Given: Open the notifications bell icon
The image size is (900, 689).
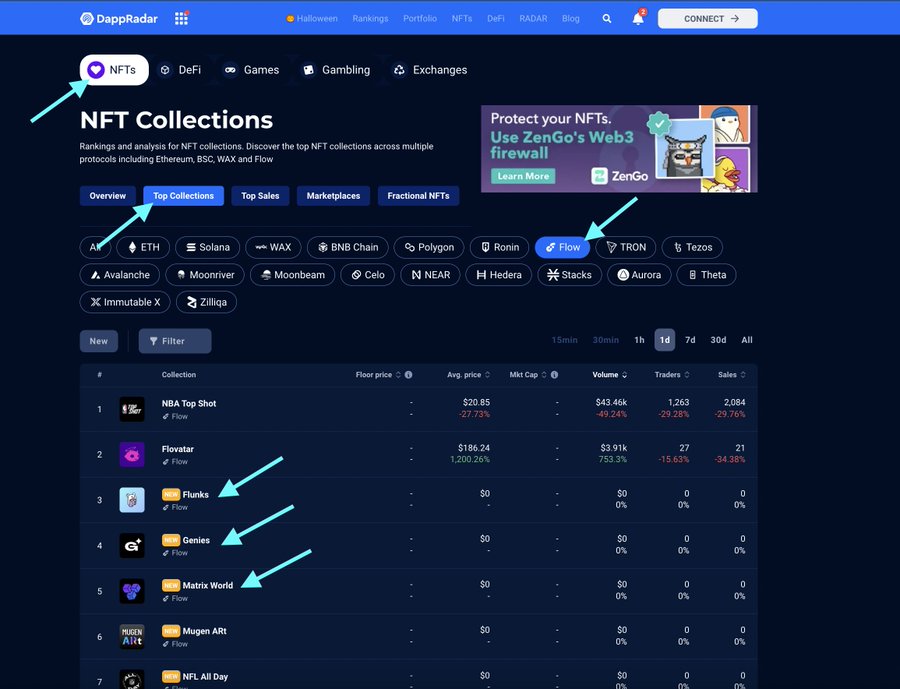Looking at the screenshot, I should click(x=638, y=18).
